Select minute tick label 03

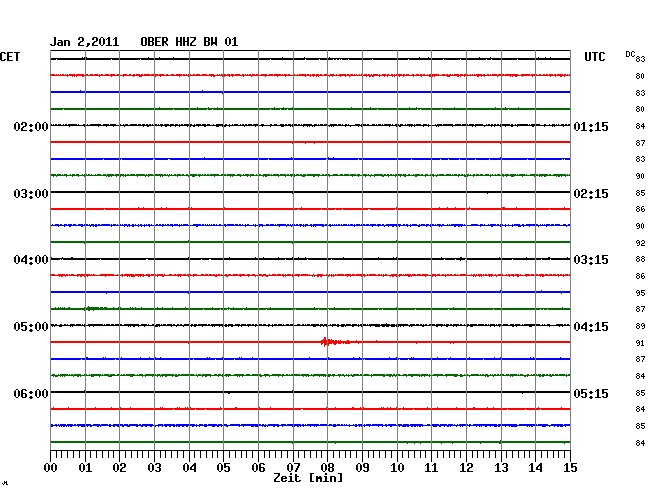tap(154, 468)
